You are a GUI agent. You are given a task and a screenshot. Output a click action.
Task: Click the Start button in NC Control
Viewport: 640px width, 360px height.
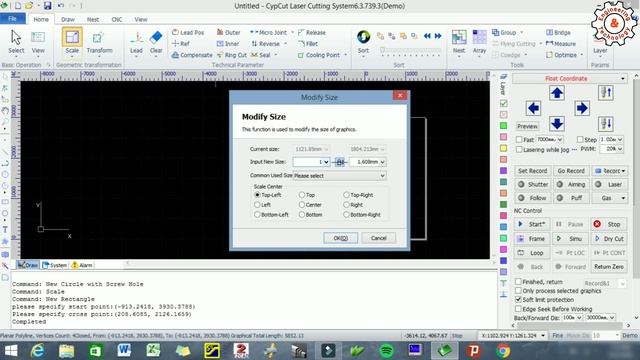tap(532, 224)
